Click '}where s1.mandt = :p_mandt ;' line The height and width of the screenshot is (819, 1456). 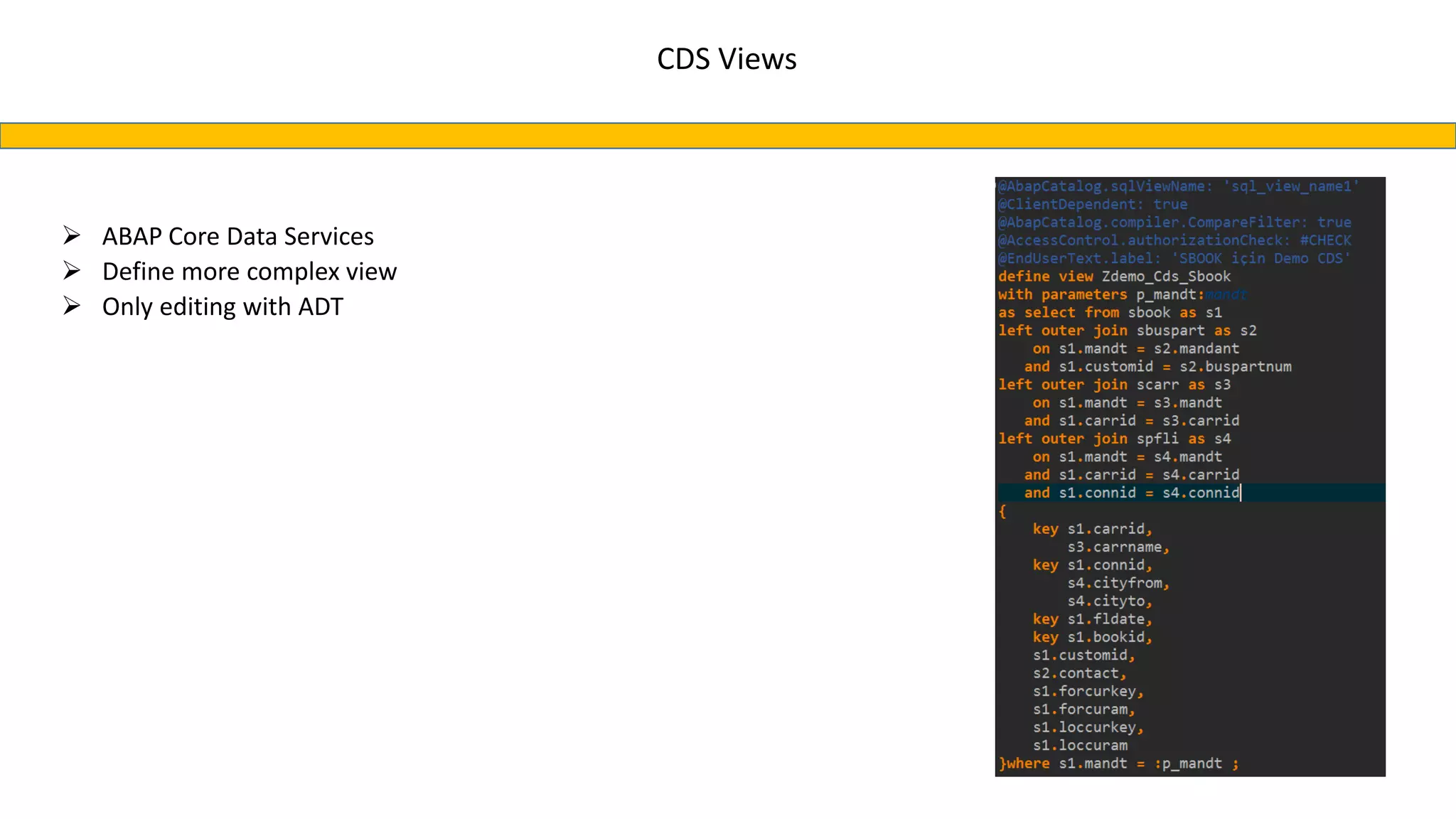coord(1119,764)
